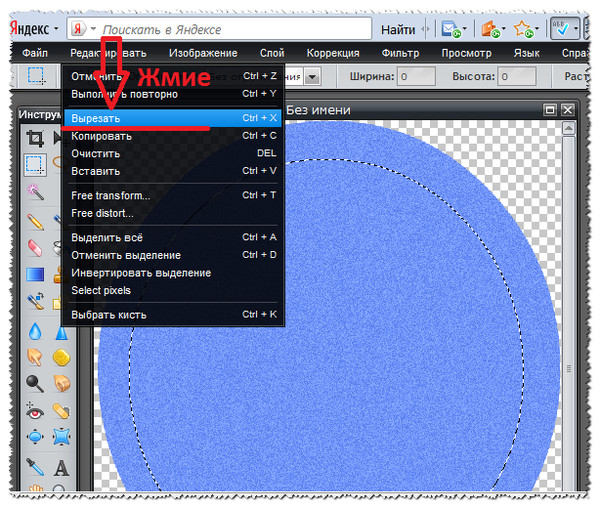Open the Язык menu
600x508 pixels.
[527, 53]
